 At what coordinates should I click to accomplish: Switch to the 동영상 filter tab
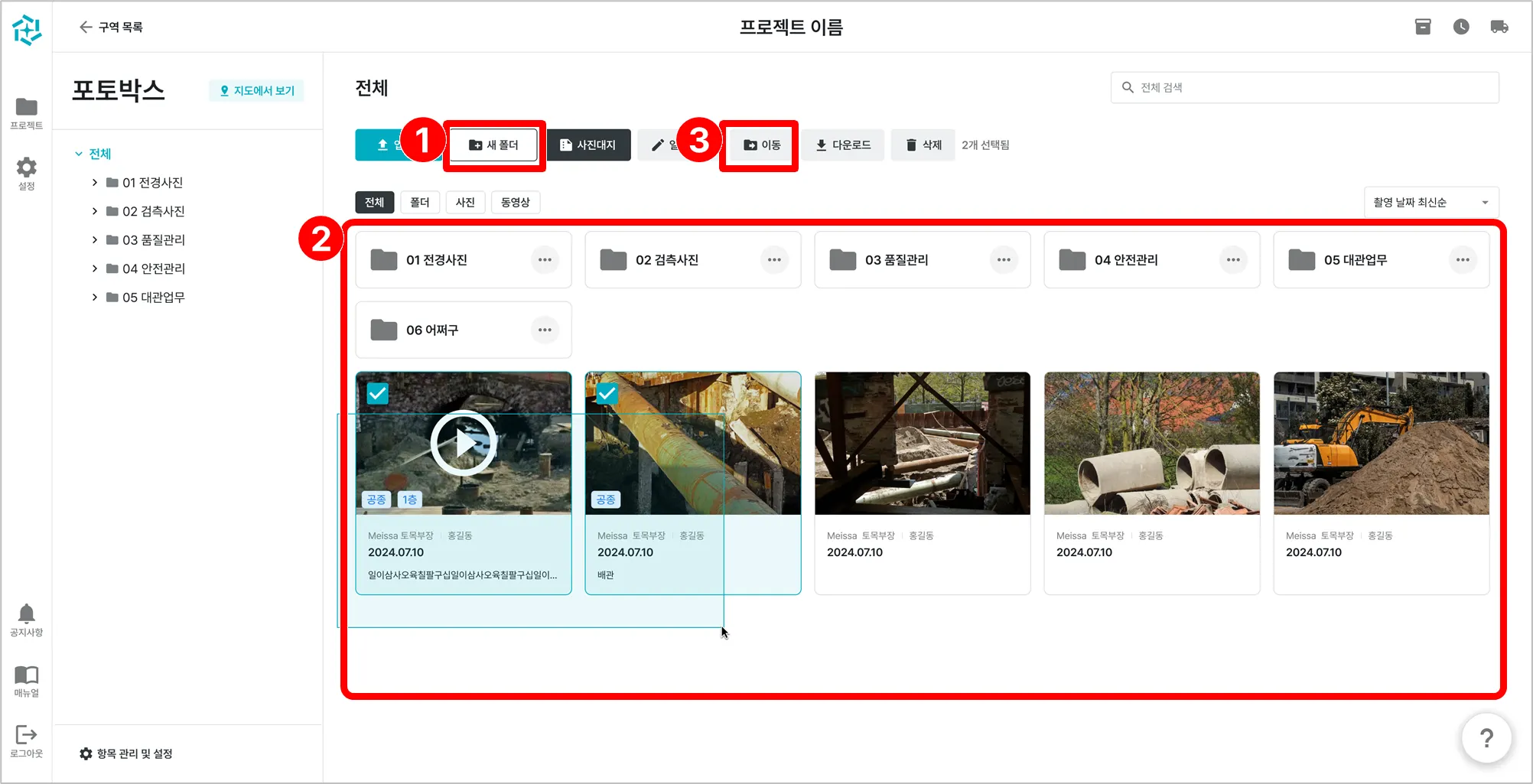[516, 202]
